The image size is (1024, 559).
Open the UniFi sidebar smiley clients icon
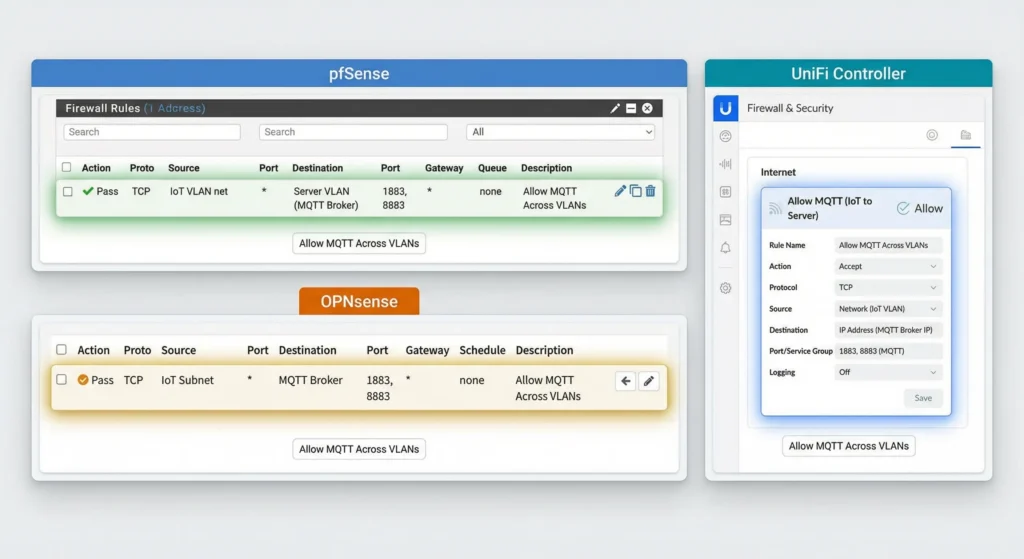[726, 136]
